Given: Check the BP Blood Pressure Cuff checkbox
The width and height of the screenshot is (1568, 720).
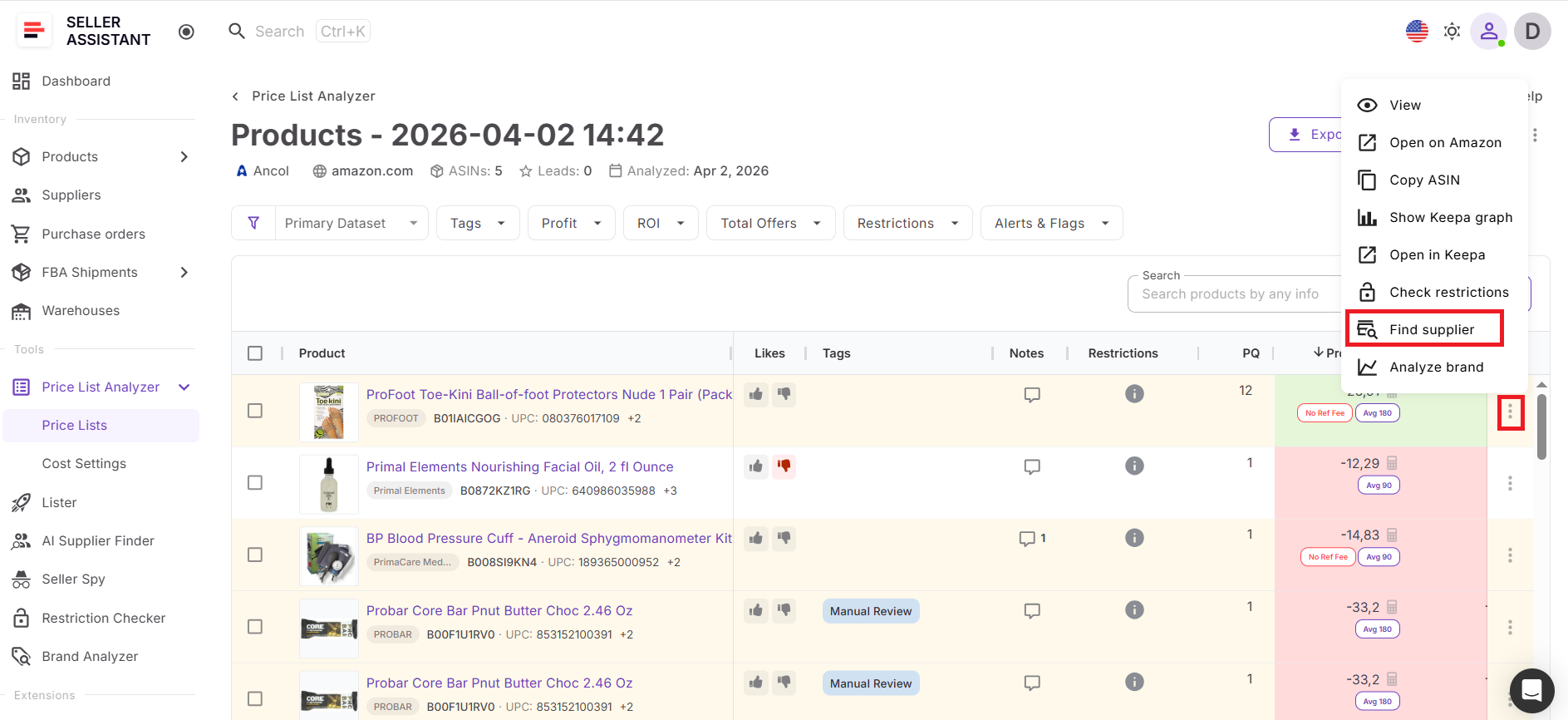Looking at the screenshot, I should pos(255,555).
